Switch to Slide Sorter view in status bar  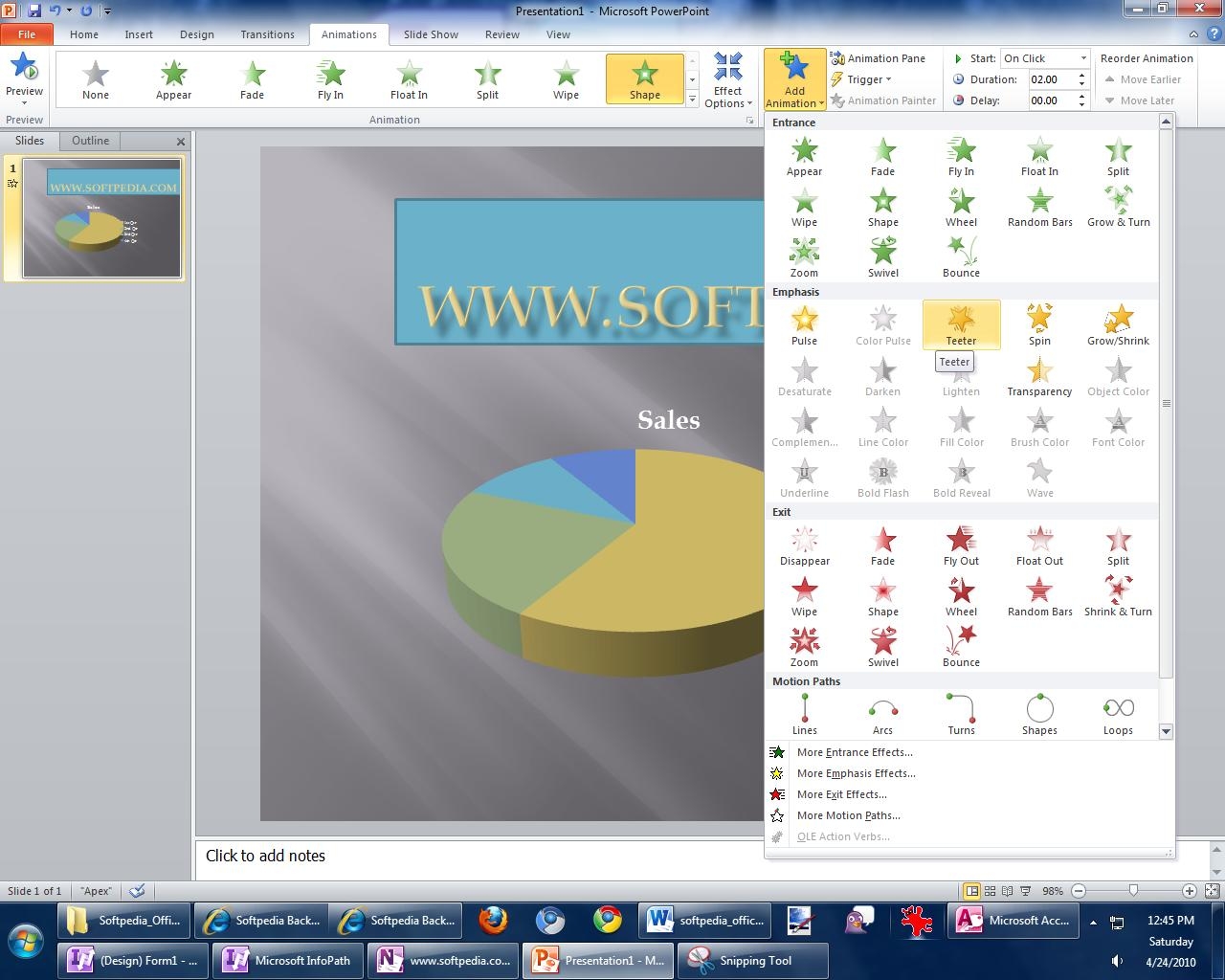[x=990, y=891]
